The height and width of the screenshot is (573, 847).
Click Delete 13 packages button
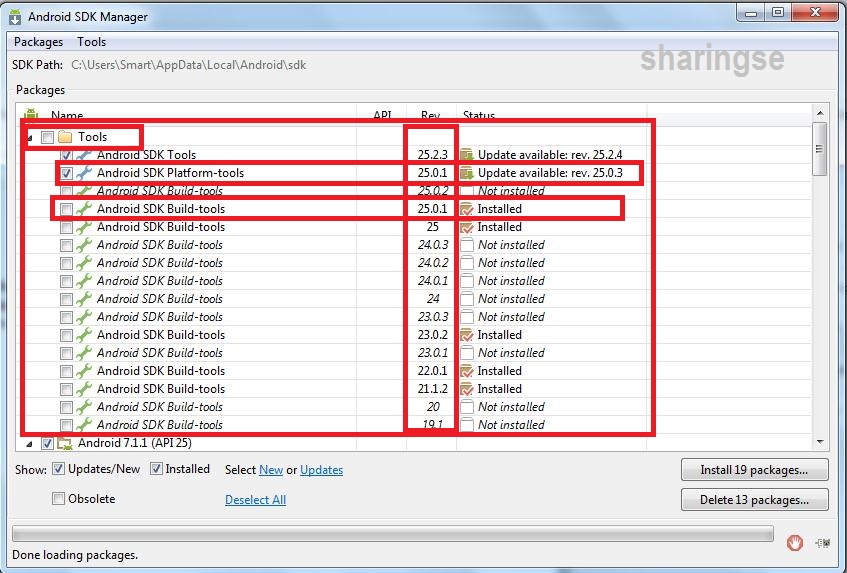(x=754, y=500)
